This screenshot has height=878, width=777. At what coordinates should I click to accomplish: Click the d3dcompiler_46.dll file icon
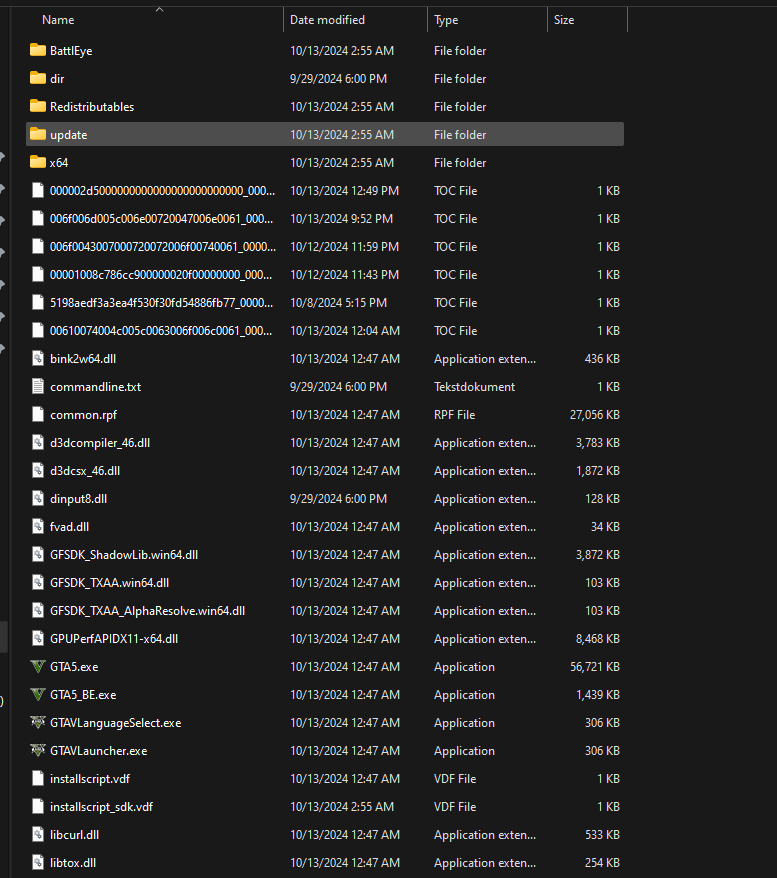pyautogui.click(x=38, y=442)
